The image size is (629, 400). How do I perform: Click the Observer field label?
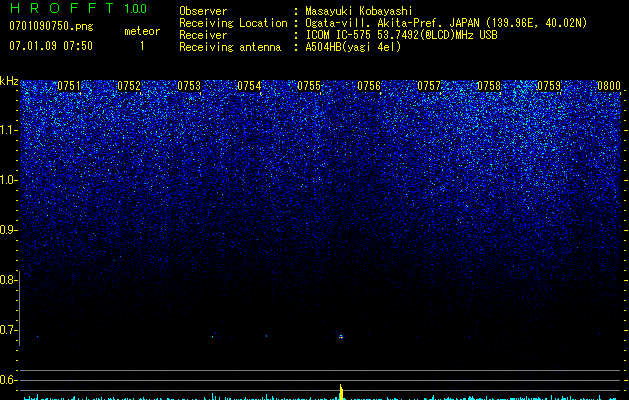click(203, 11)
